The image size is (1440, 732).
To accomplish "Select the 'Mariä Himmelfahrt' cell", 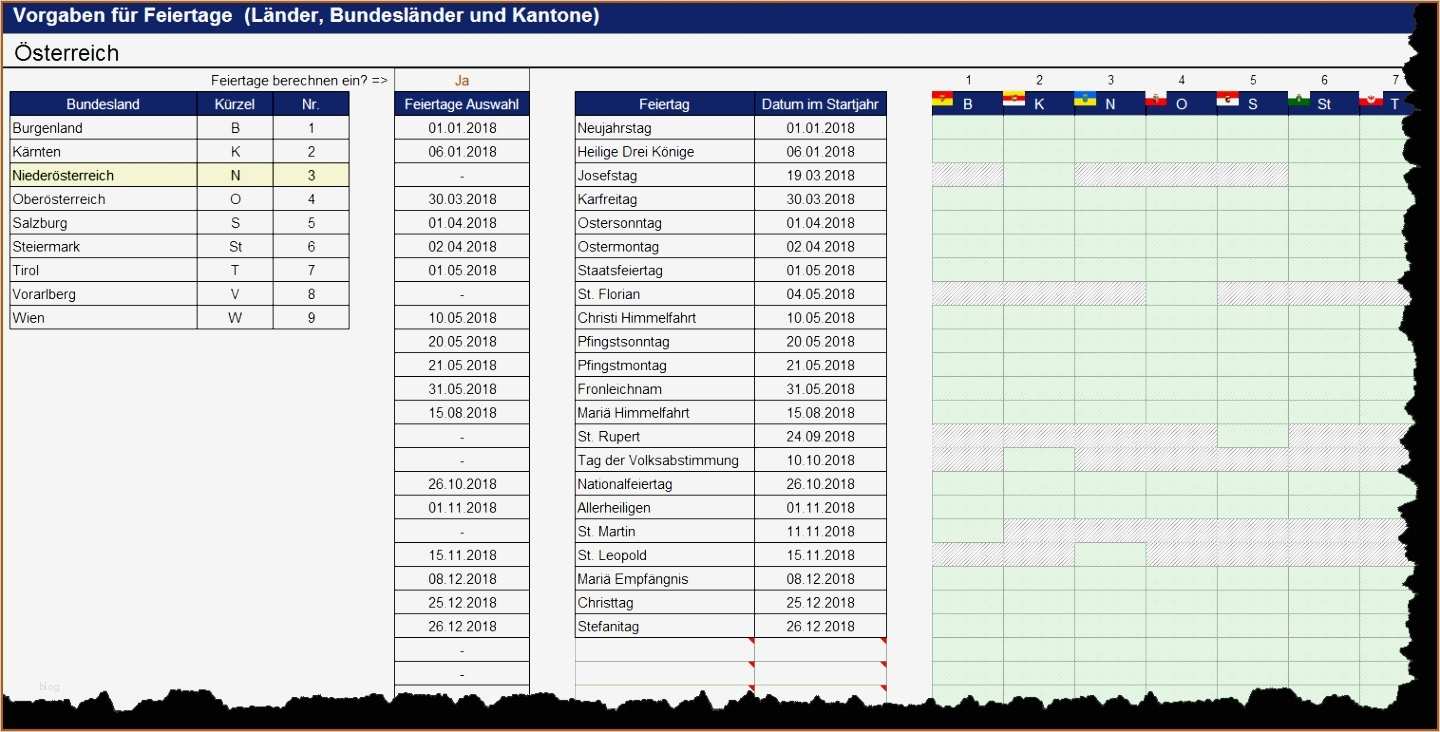I will click(x=664, y=412).
